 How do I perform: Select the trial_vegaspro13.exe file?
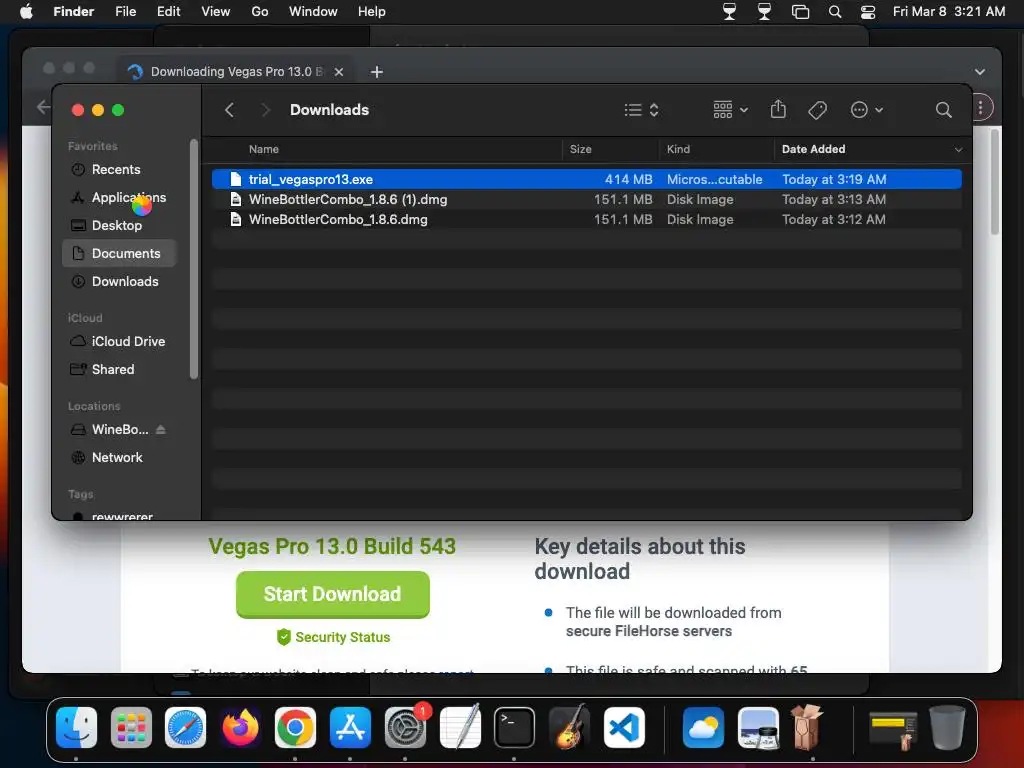(586, 179)
